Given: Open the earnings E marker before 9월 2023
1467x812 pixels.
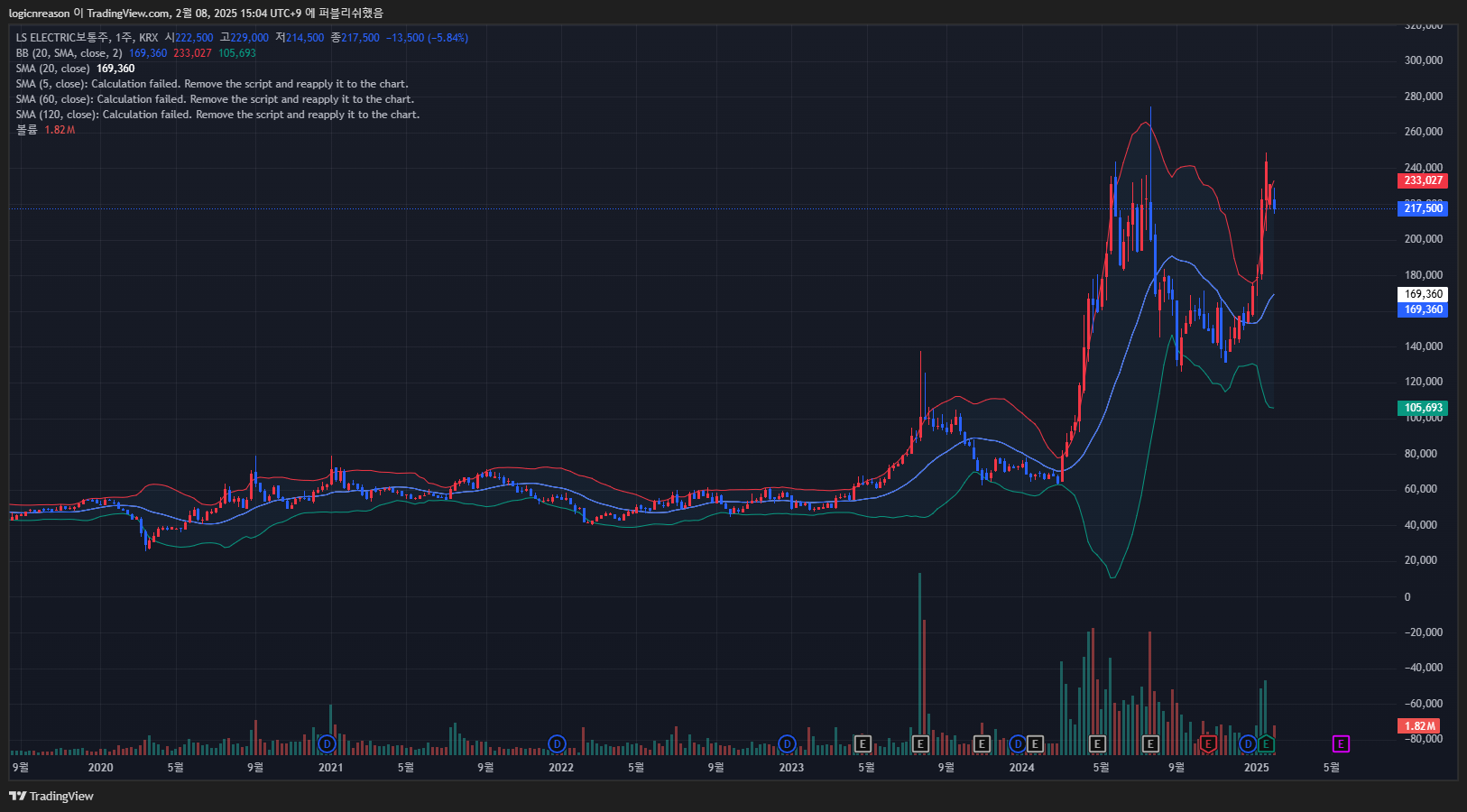Looking at the screenshot, I should (x=920, y=744).
